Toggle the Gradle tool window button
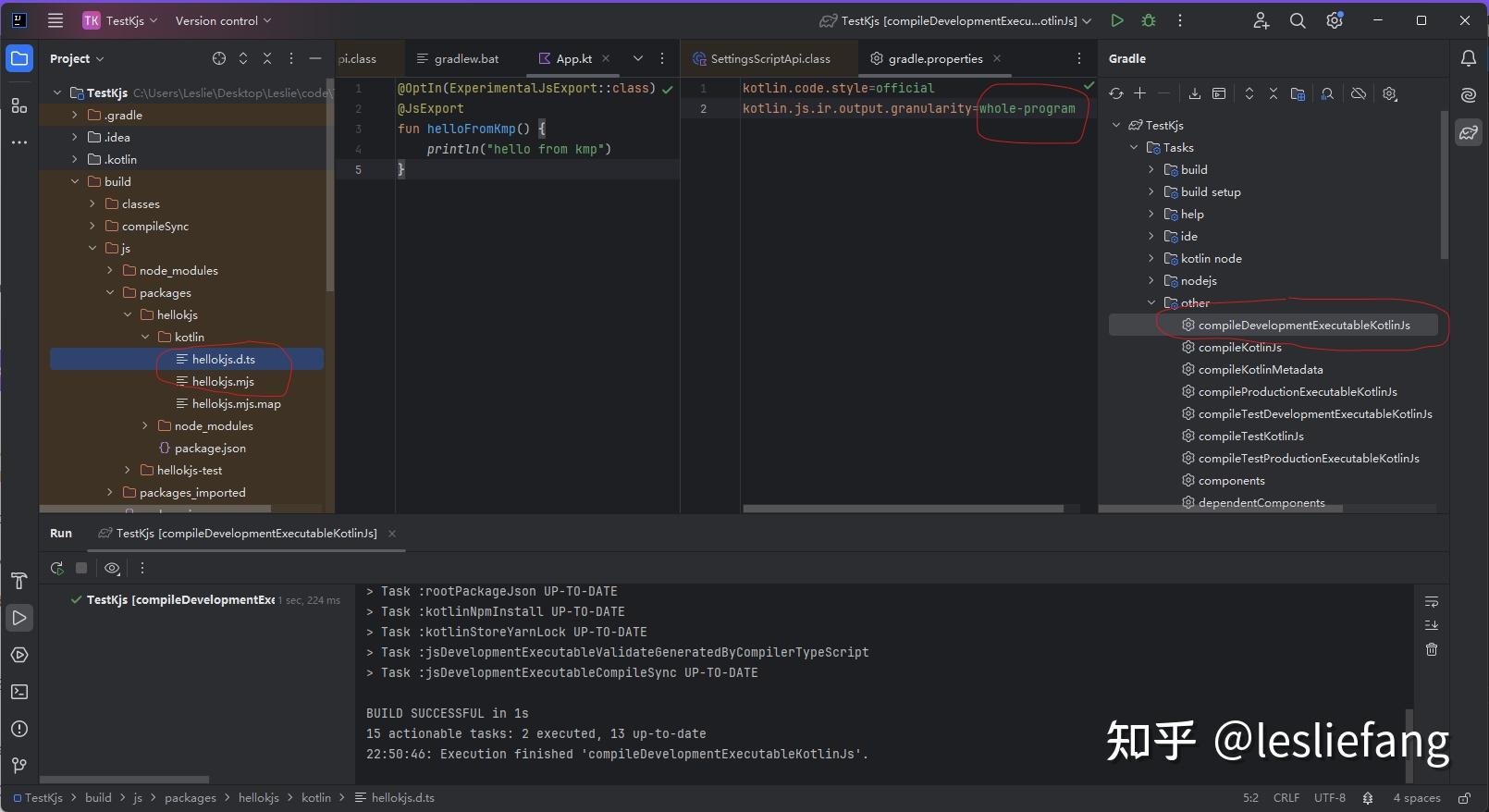Viewport: 1489px width, 812px height. 1469,132
